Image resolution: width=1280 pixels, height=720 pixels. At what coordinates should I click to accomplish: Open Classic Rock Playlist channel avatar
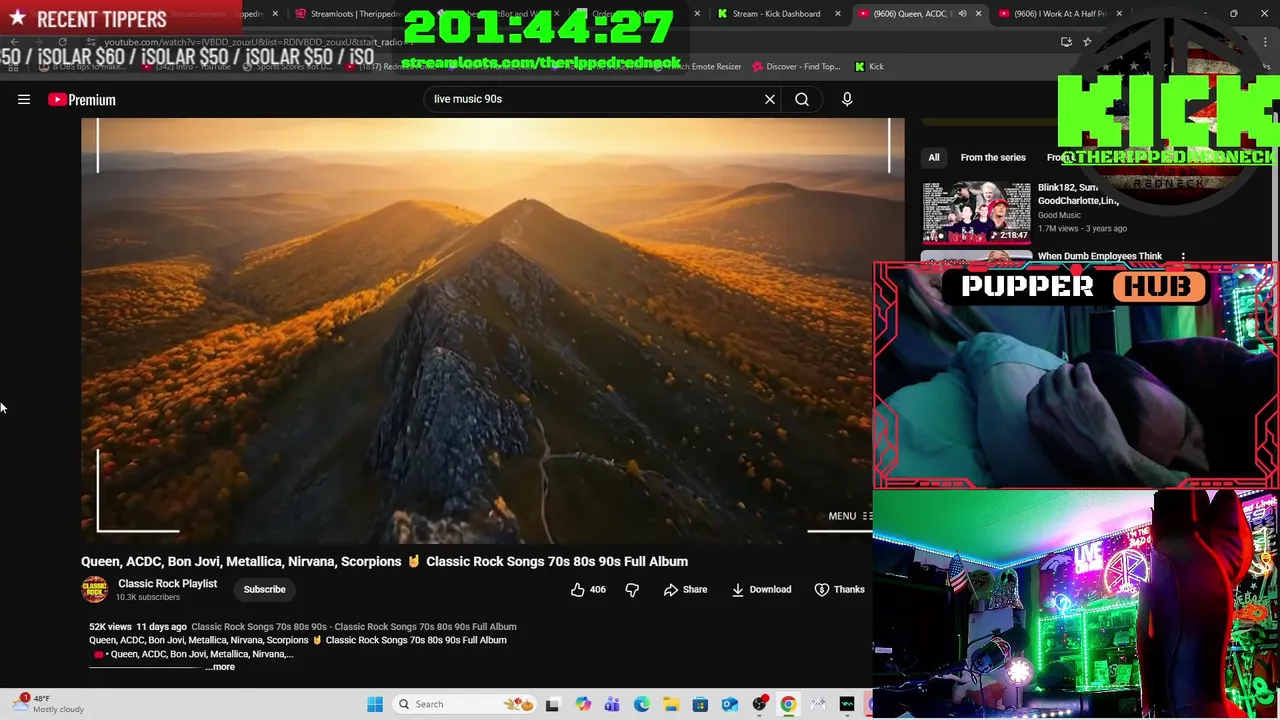[94, 589]
